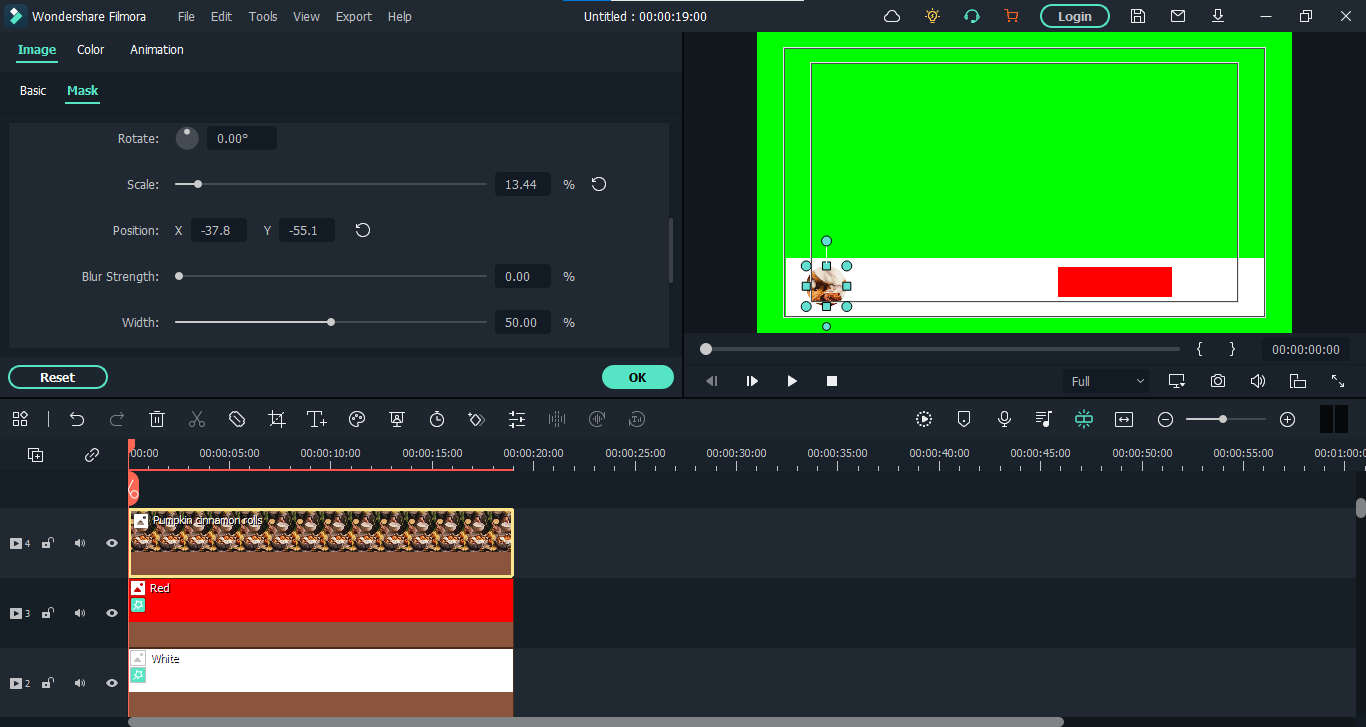Click the undo arrow in timeline toolbar
The width and height of the screenshot is (1366, 727).
pyautogui.click(x=77, y=419)
